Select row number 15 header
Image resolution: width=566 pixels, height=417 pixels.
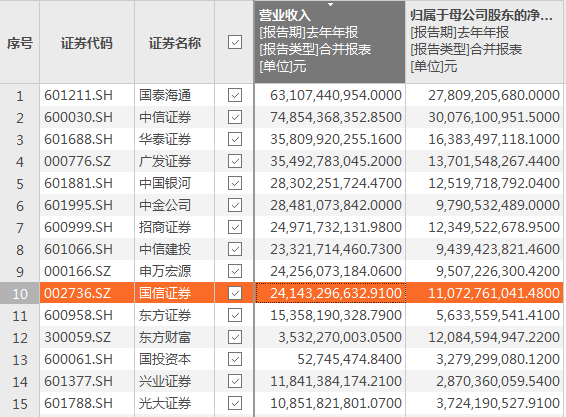pyautogui.click(x=19, y=404)
